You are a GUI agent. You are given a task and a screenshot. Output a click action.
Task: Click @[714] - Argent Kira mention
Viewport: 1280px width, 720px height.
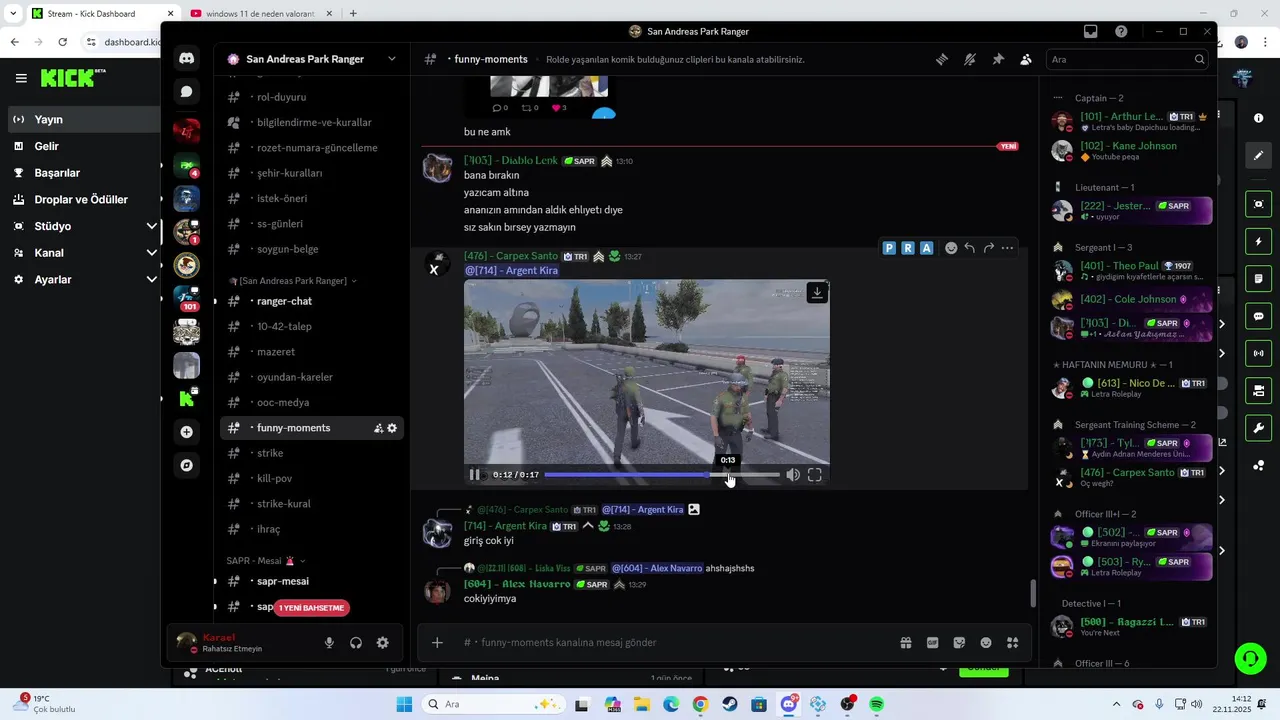[511, 271]
